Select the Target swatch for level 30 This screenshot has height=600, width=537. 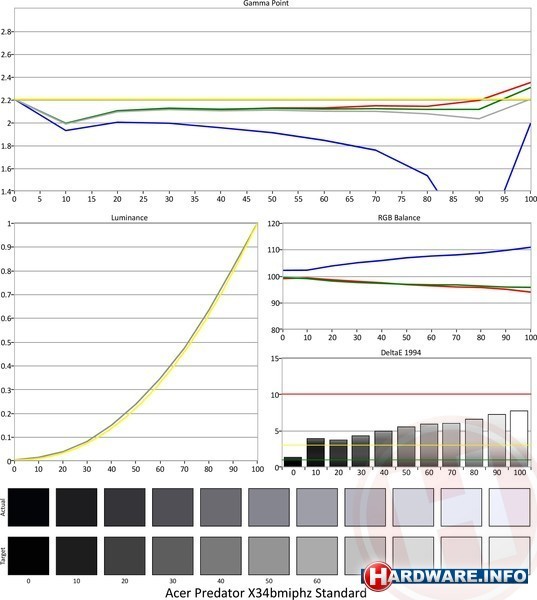point(173,556)
